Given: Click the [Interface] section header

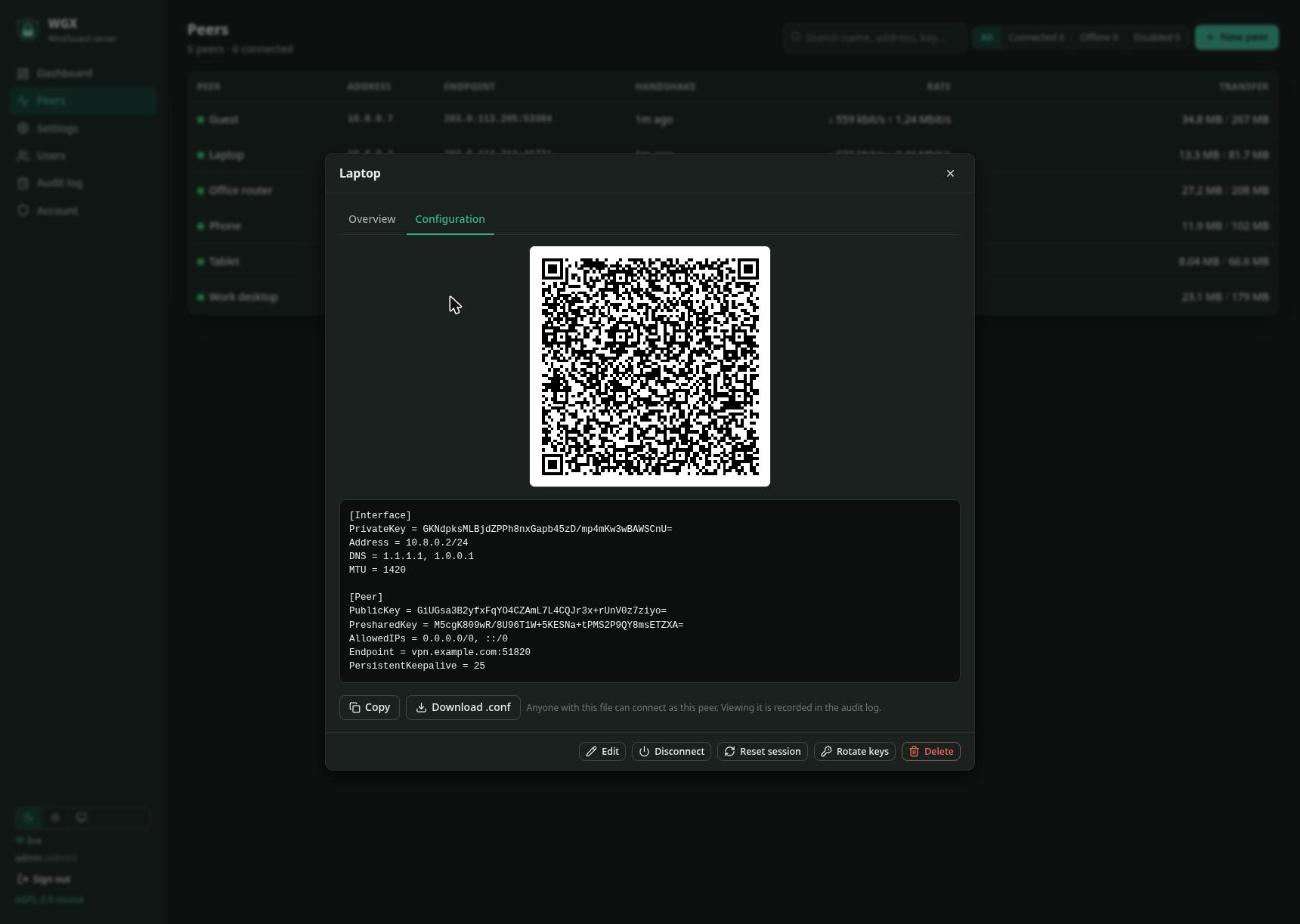Looking at the screenshot, I should coord(380,515).
